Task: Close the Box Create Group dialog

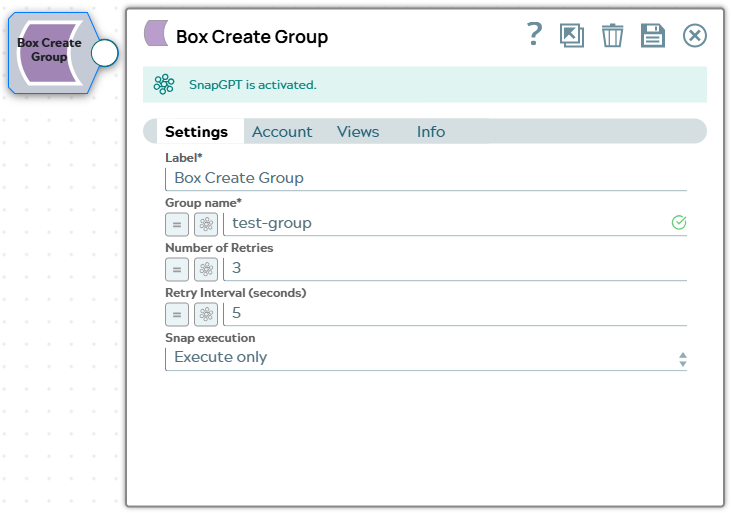Action: click(695, 35)
